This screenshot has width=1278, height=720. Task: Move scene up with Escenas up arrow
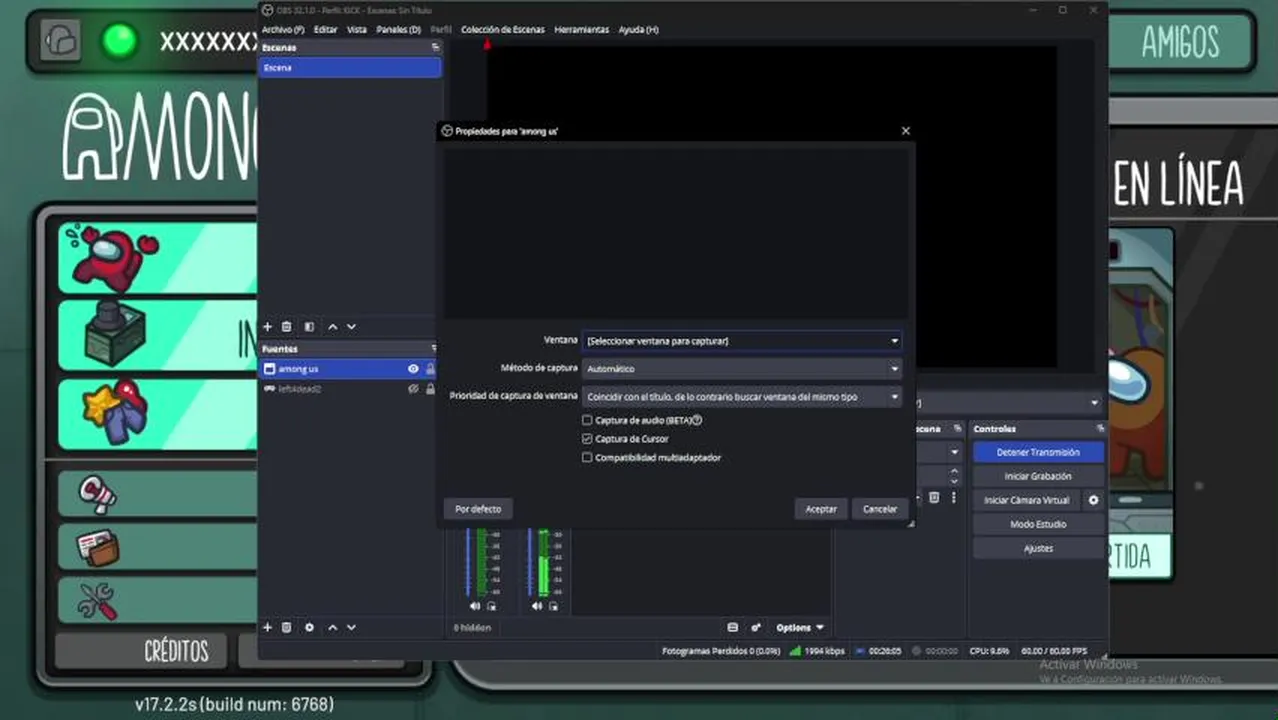pos(333,327)
